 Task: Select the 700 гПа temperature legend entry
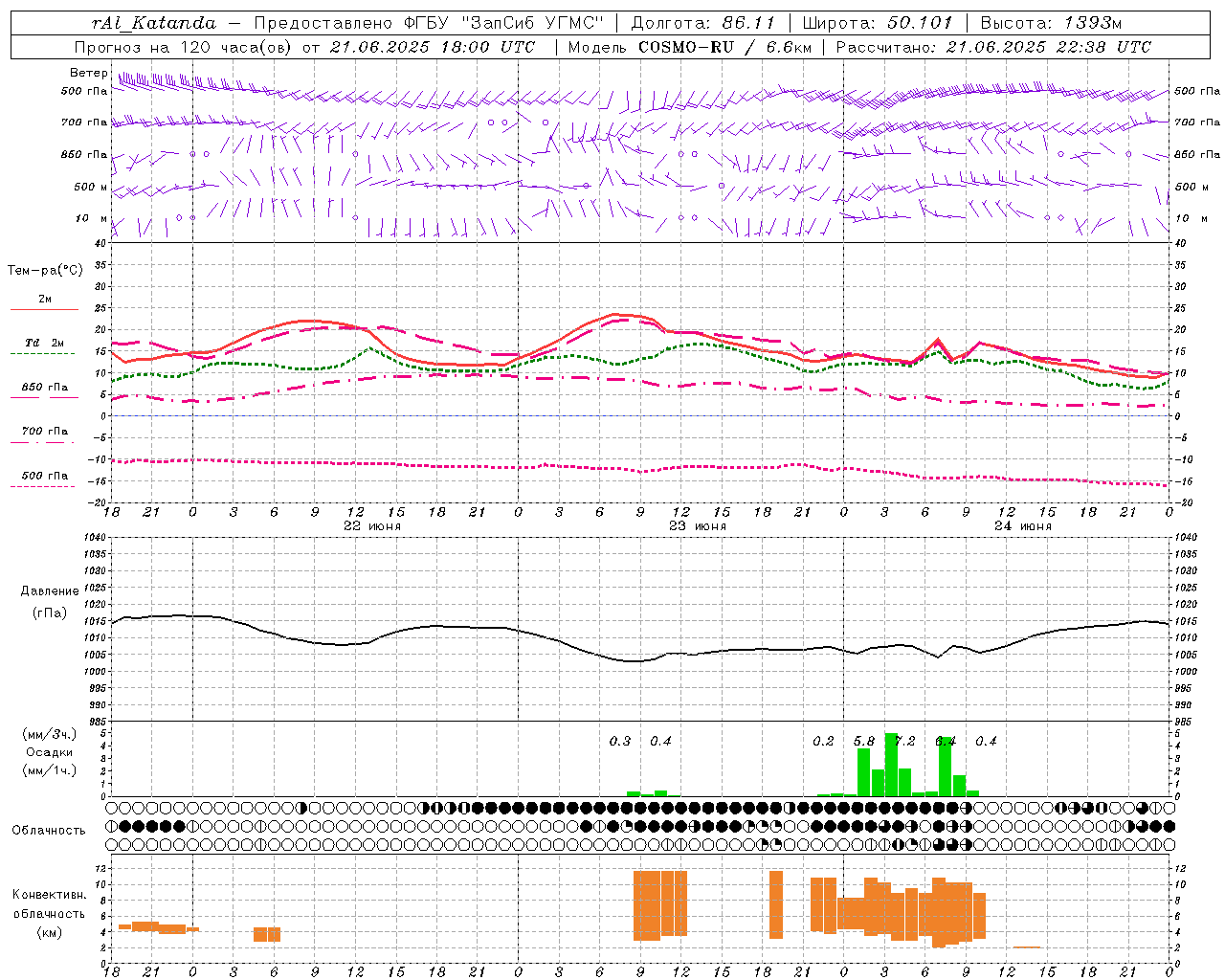point(44,432)
